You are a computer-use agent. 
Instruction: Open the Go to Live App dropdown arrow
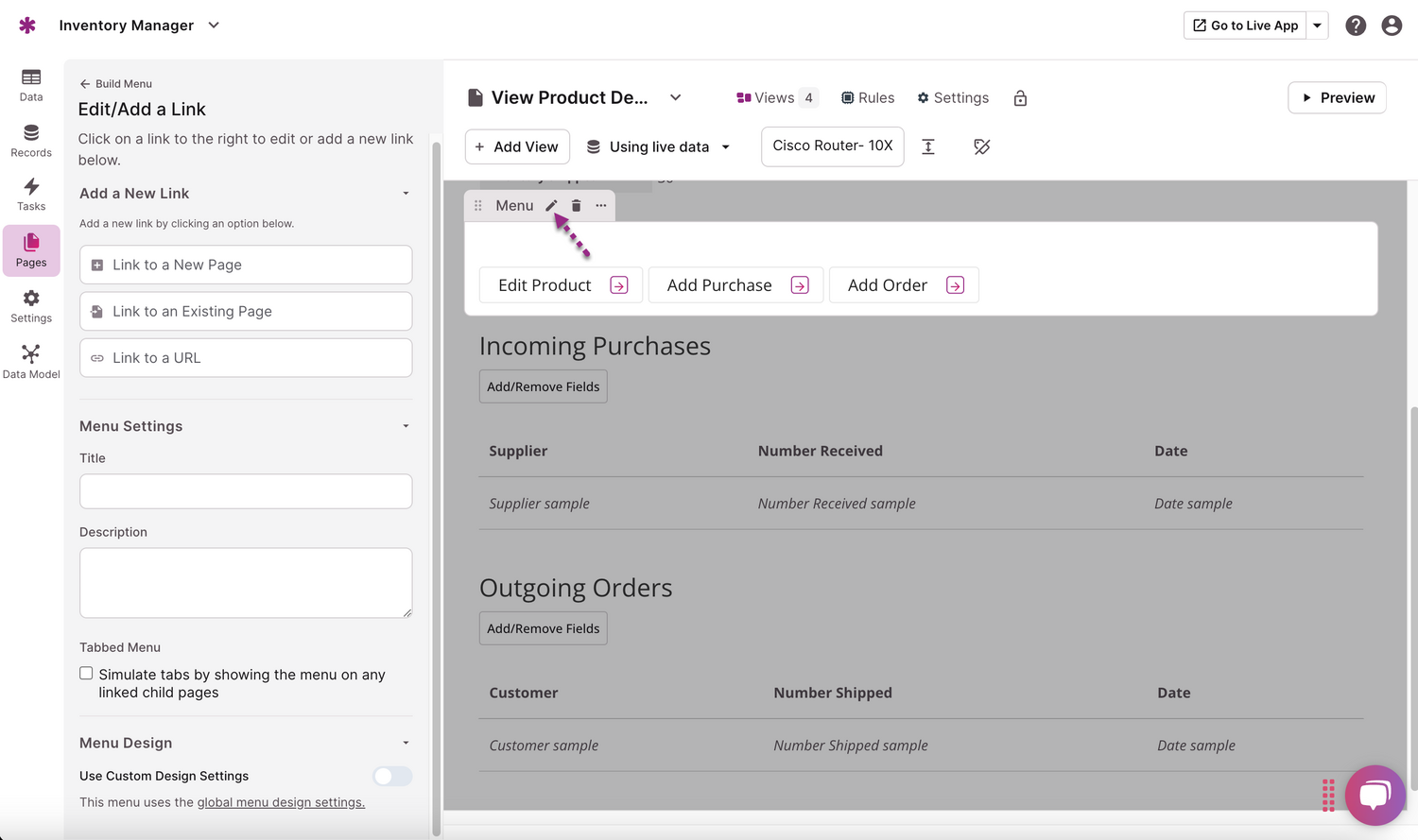click(1317, 26)
